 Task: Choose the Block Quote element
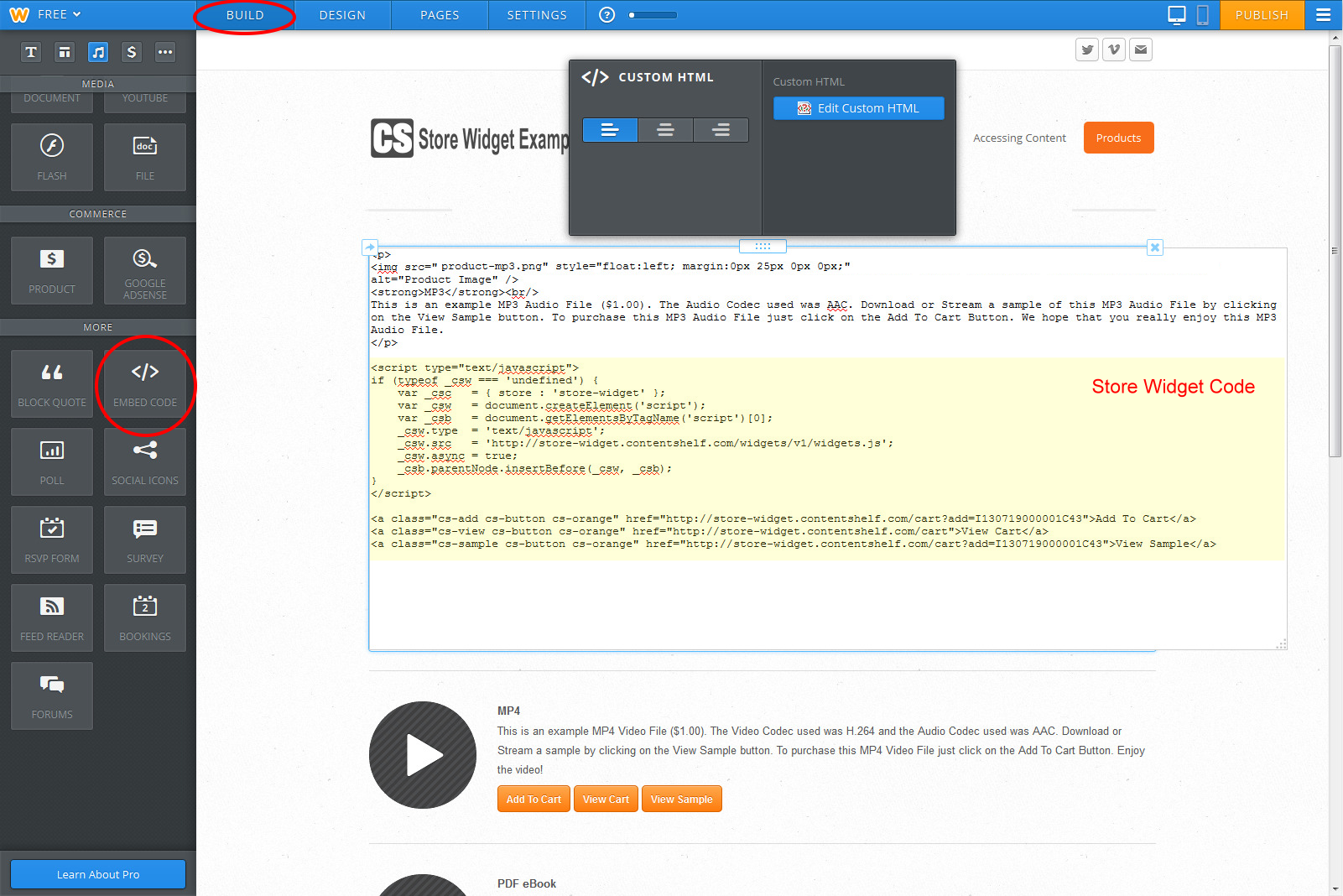point(52,383)
